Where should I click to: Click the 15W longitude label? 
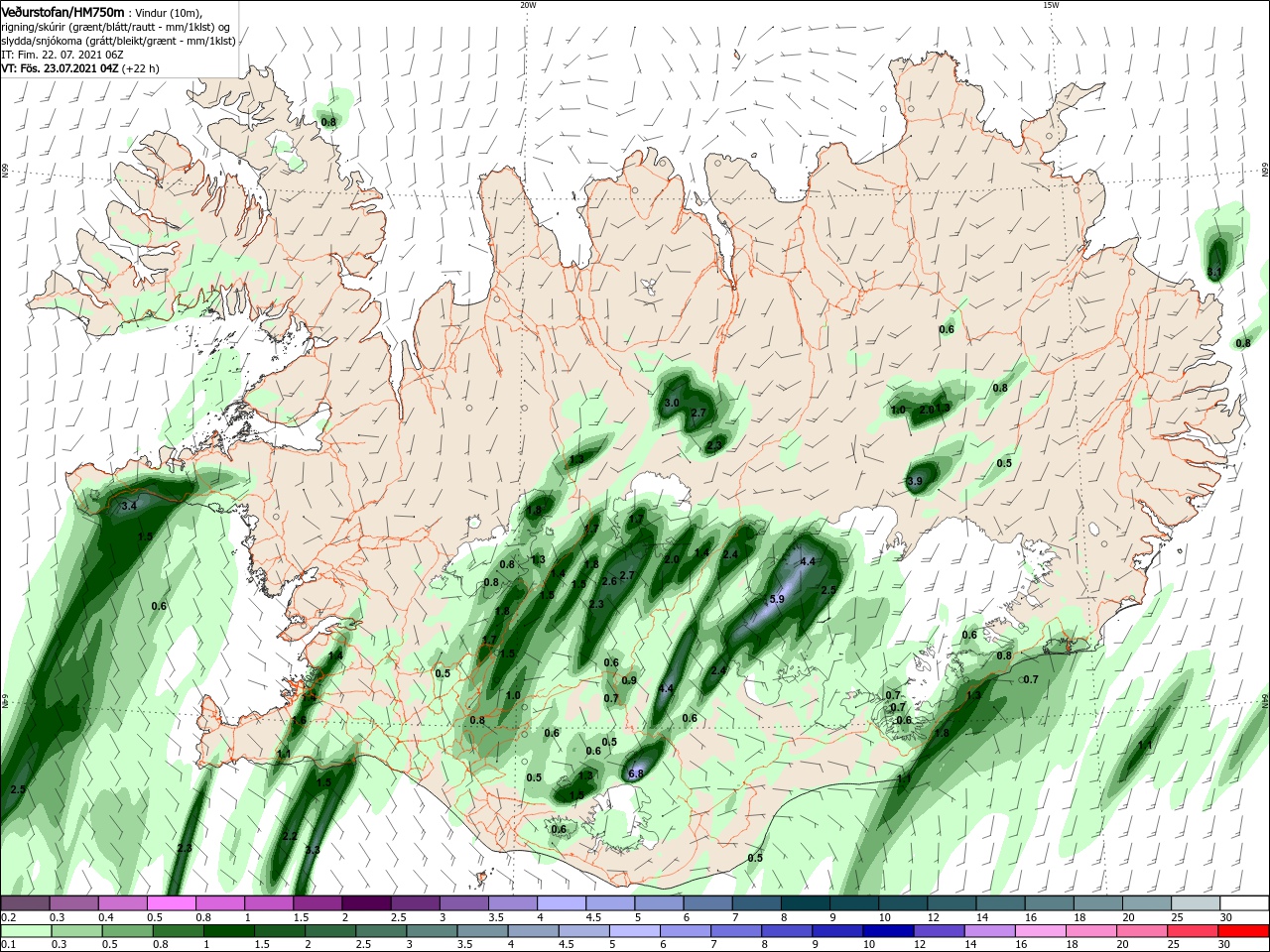[x=1050, y=5]
